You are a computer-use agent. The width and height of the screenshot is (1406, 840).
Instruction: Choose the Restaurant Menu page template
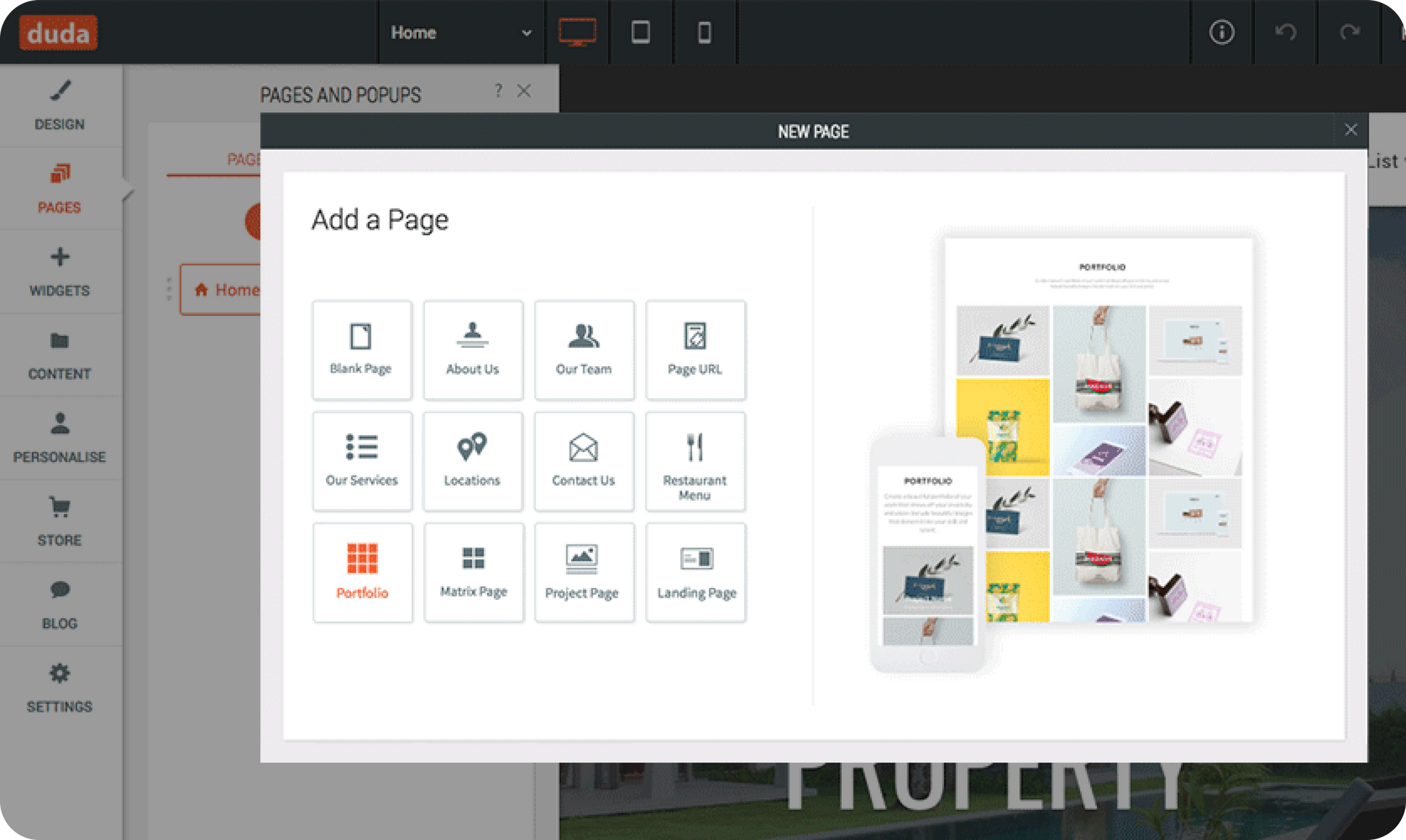[696, 461]
